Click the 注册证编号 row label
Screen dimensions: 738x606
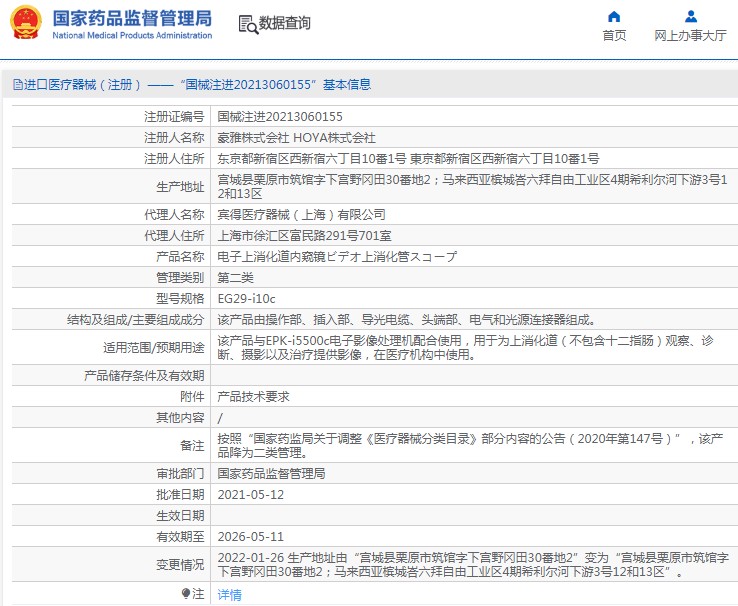pos(174,117)
